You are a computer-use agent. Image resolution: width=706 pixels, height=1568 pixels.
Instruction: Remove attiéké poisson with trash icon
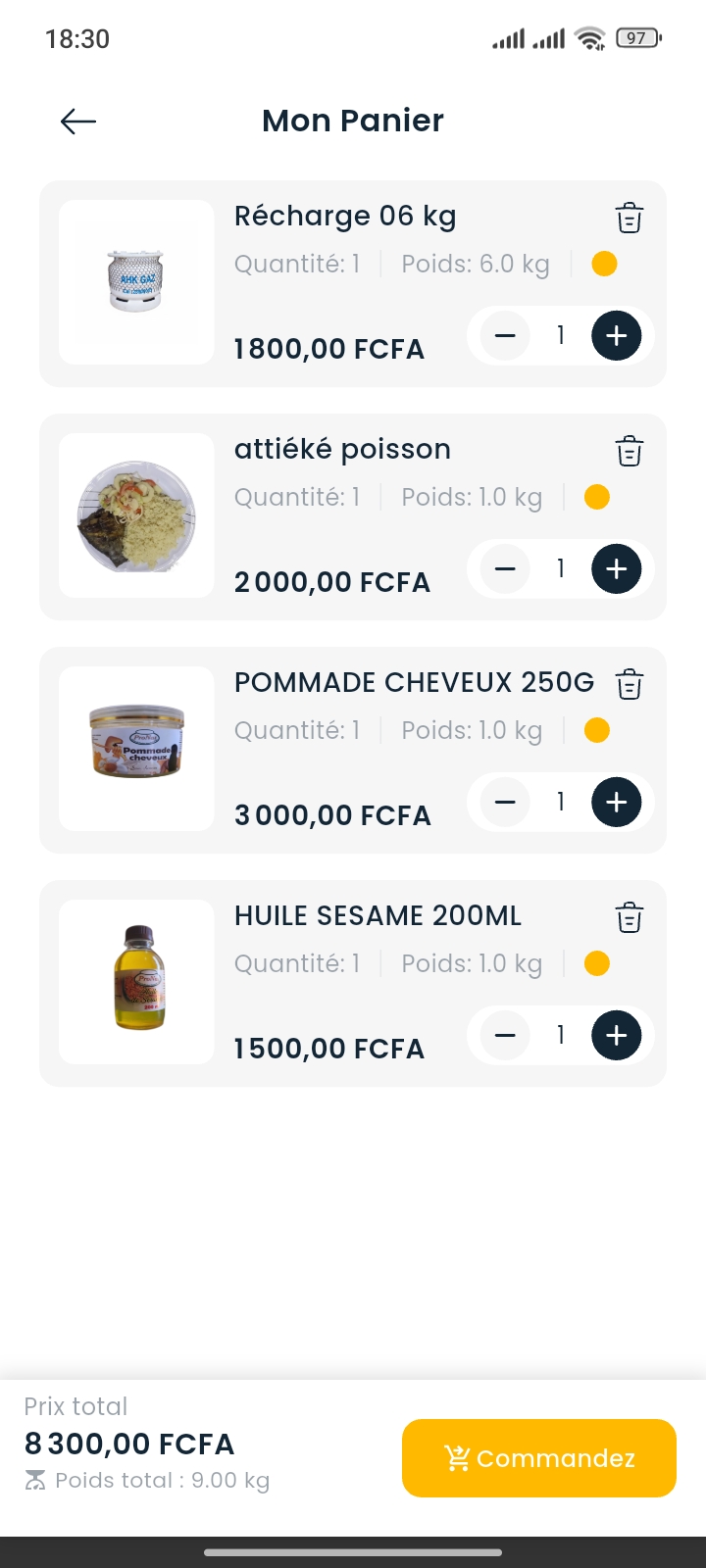click(x=629, y=451)
